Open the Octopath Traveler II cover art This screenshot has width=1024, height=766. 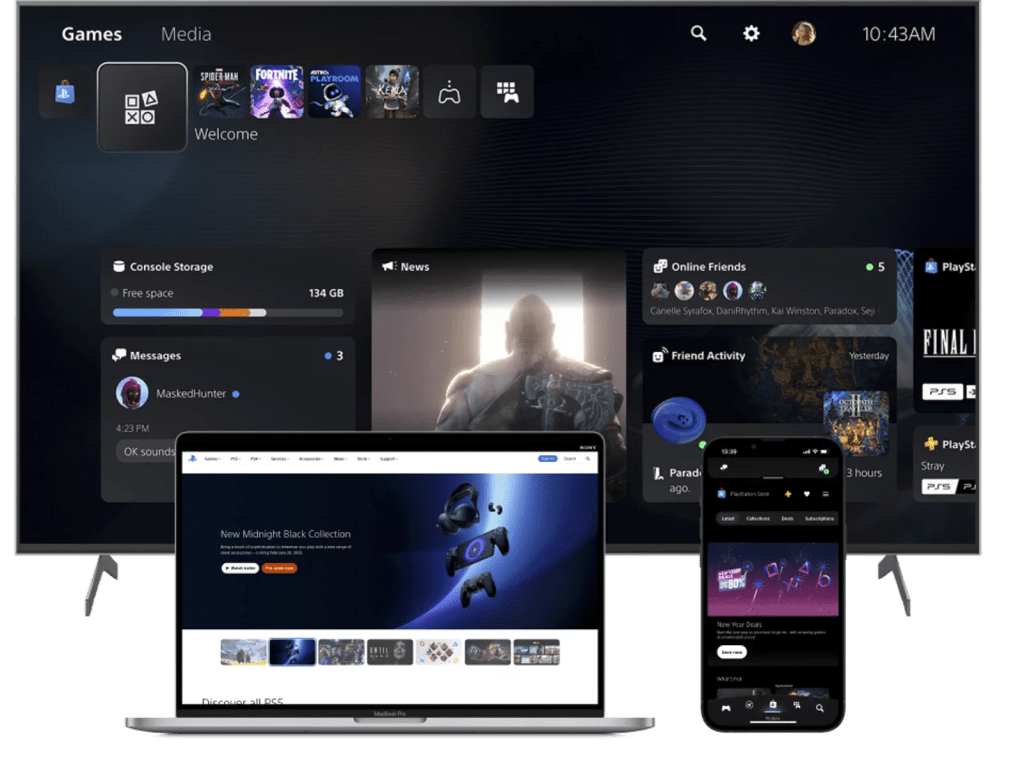pyautogui.click(x=856, y=421)
